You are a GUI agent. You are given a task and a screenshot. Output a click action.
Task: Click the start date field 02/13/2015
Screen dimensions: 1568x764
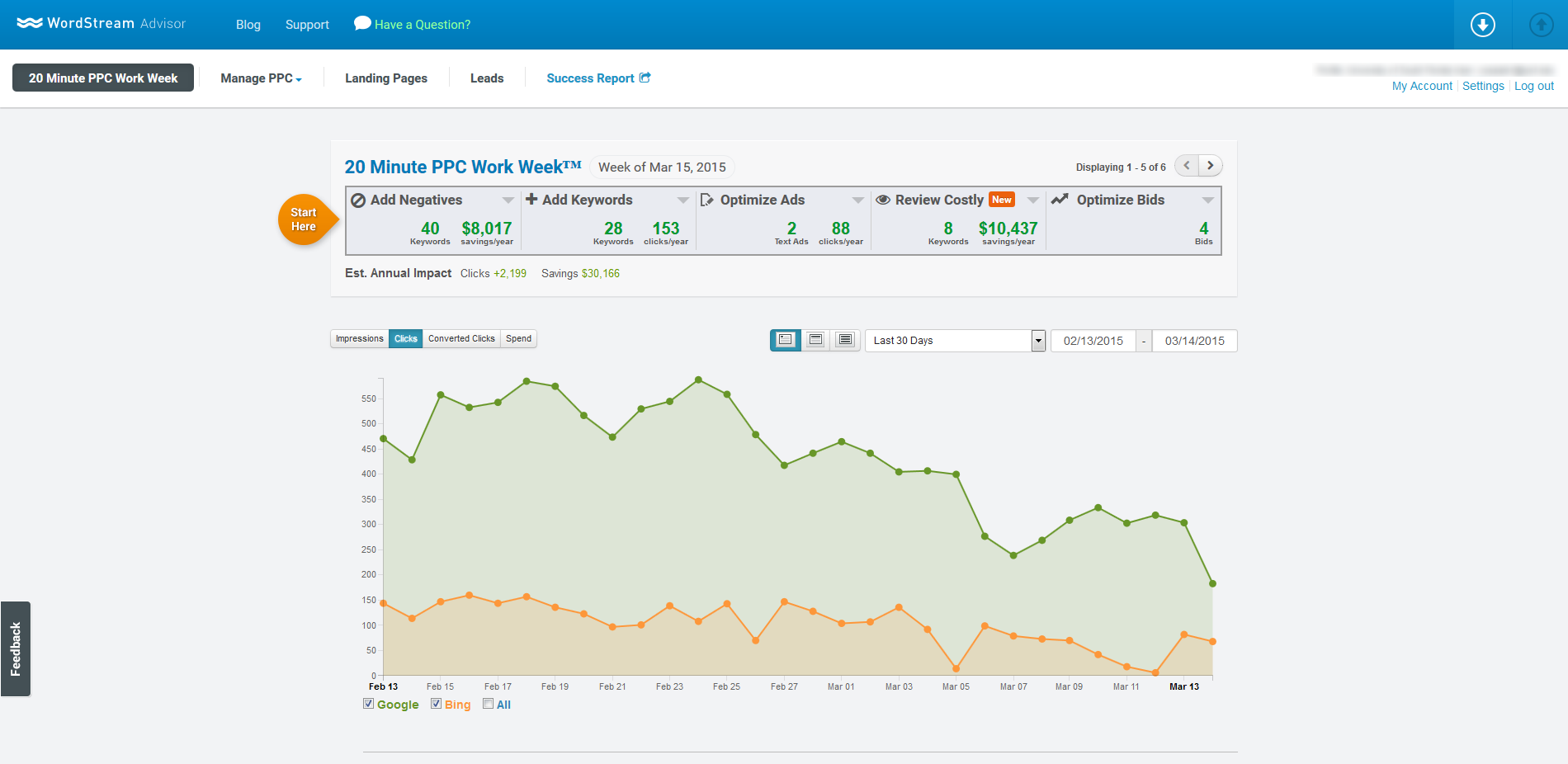(1093, 341)
